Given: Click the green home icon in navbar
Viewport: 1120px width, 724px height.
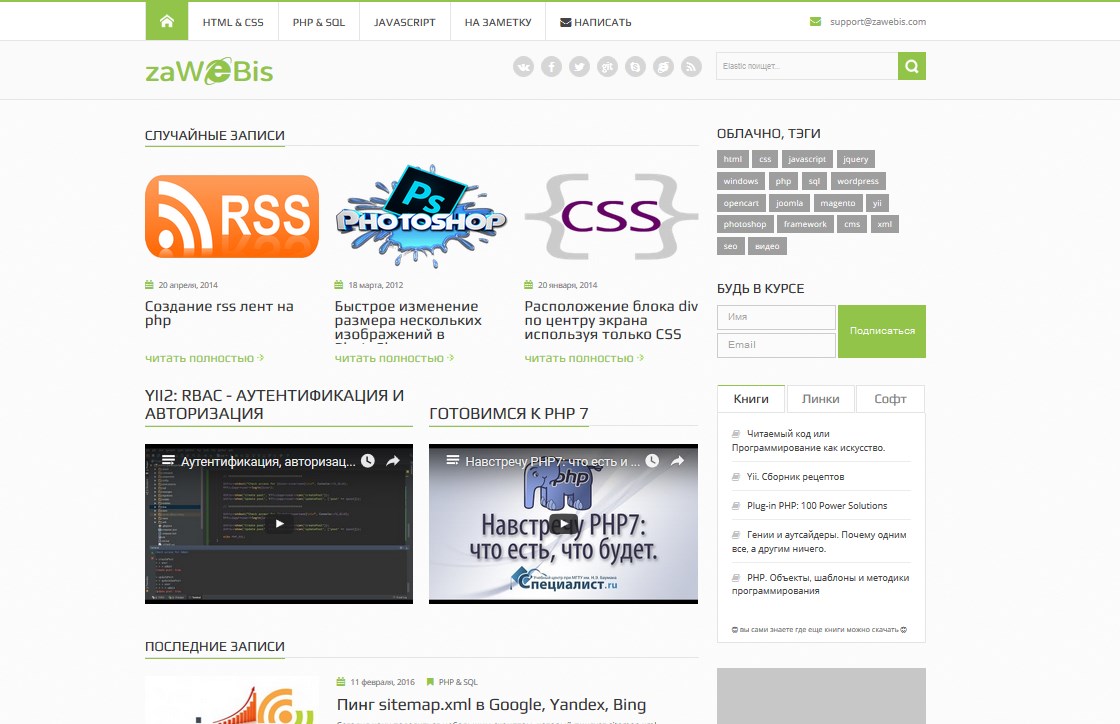Looking at the screenshot, I should pos(167,21).
